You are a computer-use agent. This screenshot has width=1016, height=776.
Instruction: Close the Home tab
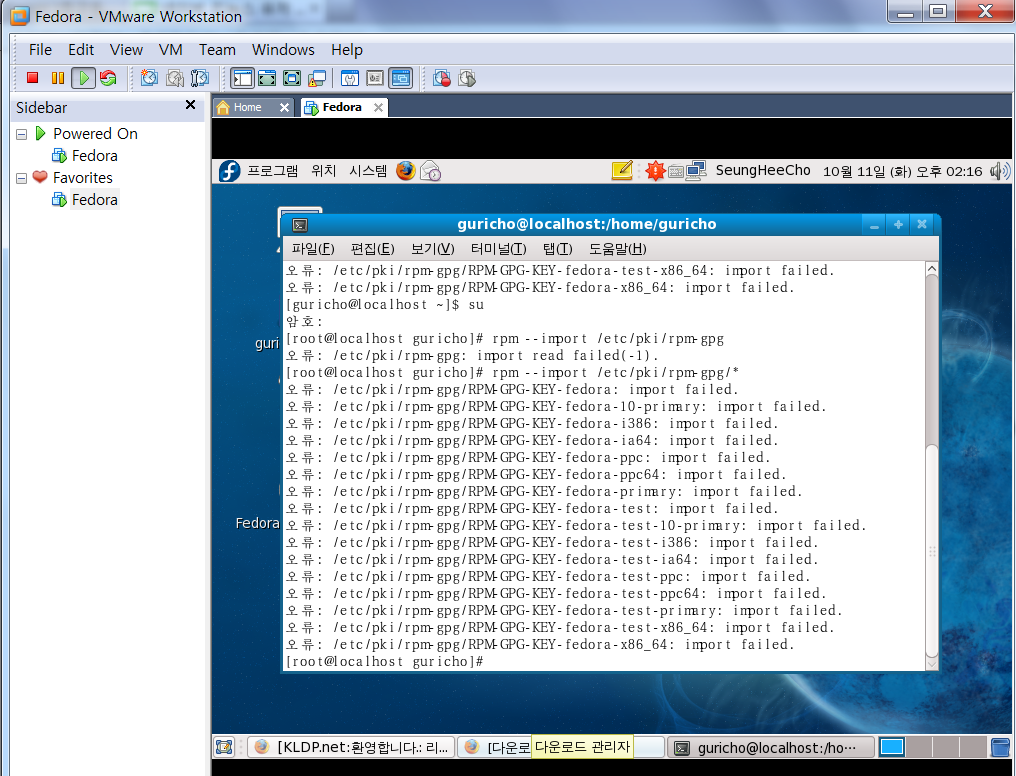(284, 108)
